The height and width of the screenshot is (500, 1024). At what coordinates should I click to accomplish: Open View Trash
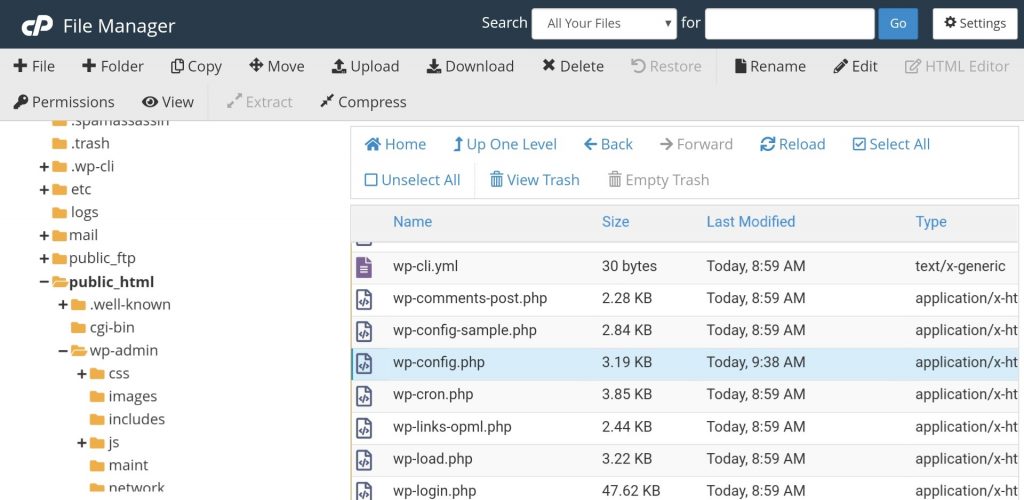(534, 180)
